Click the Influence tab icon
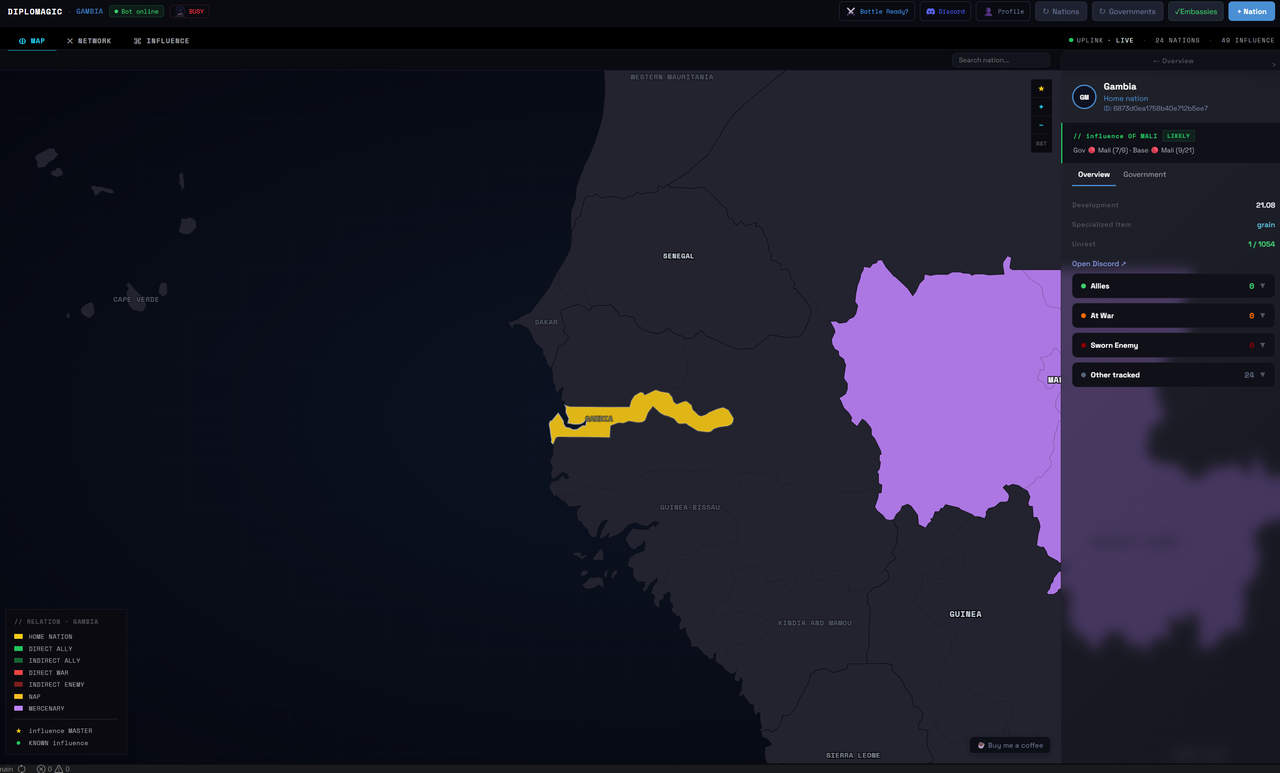Image resolution: width=1280 pixels, height=773 pixels. pyautogui.click(x=138, y=41)
